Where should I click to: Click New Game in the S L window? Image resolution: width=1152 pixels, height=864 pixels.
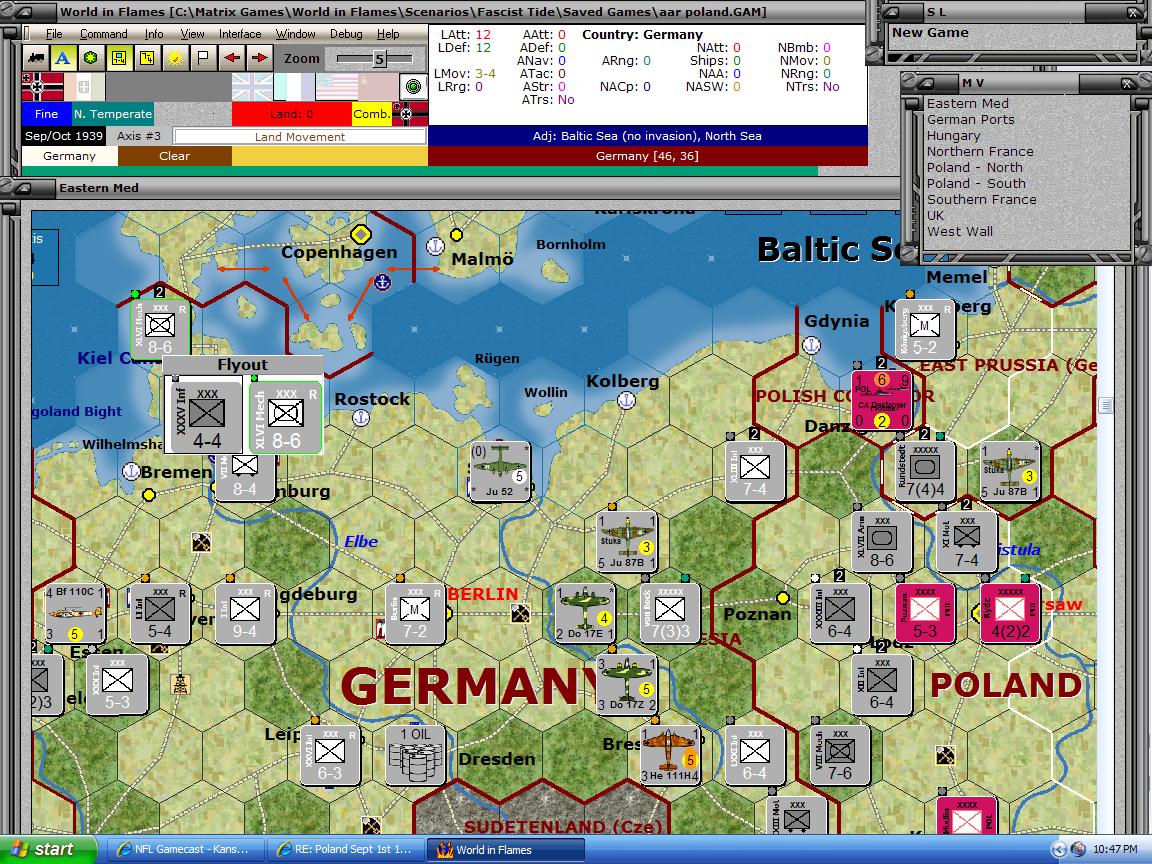click(x=930, y=33)
